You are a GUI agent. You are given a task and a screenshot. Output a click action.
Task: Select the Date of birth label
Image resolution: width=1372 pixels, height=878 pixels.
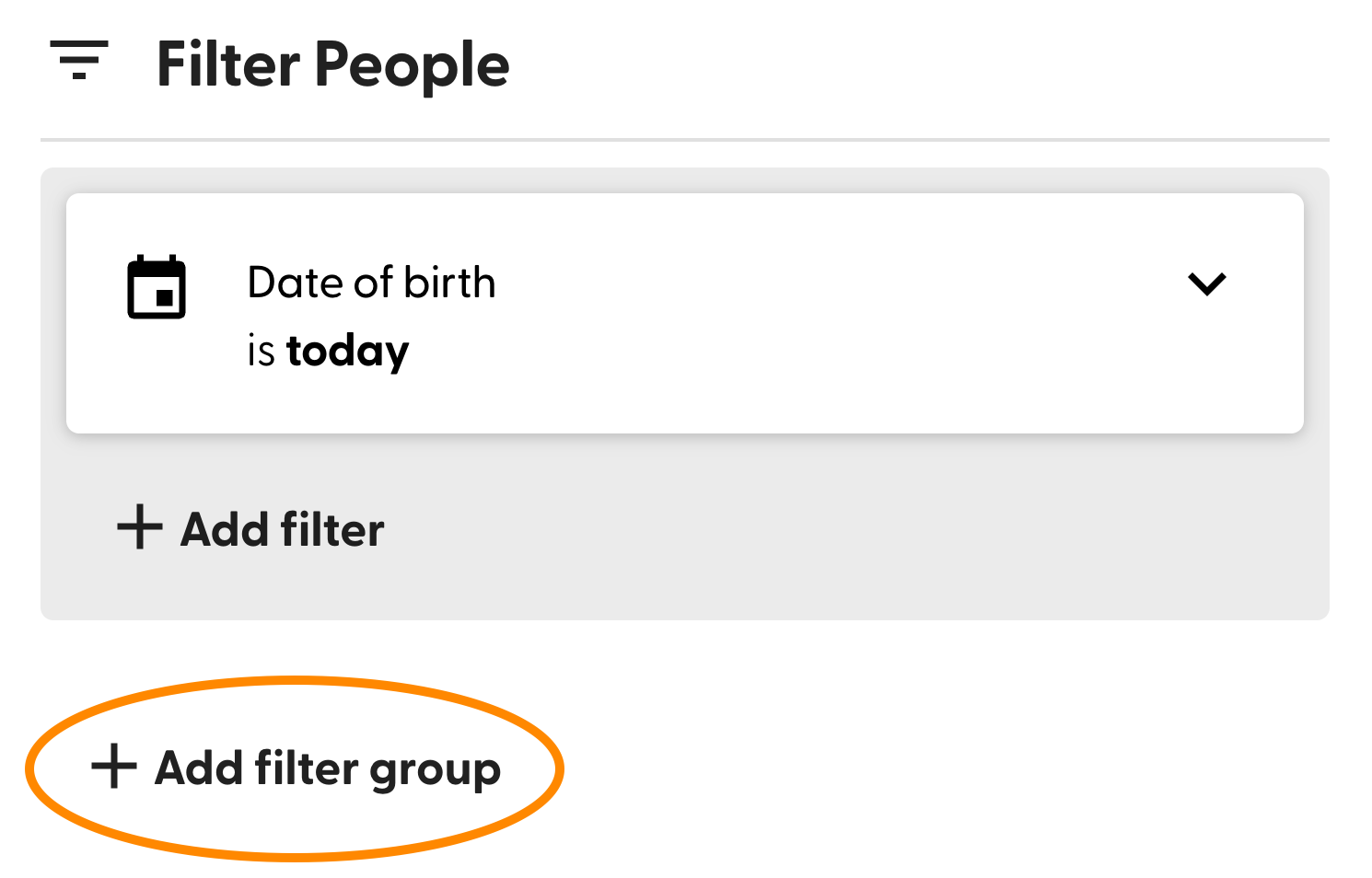coord(372,283)
